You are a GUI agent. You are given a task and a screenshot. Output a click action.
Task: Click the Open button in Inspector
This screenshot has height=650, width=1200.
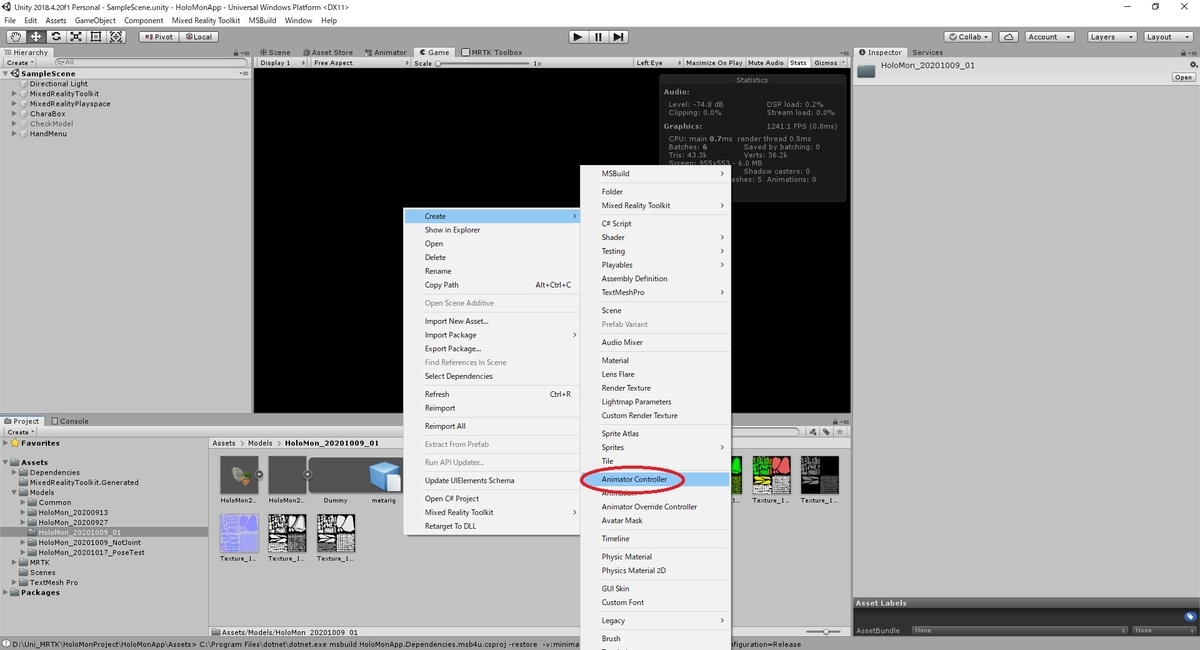(x=1183, y=77)
